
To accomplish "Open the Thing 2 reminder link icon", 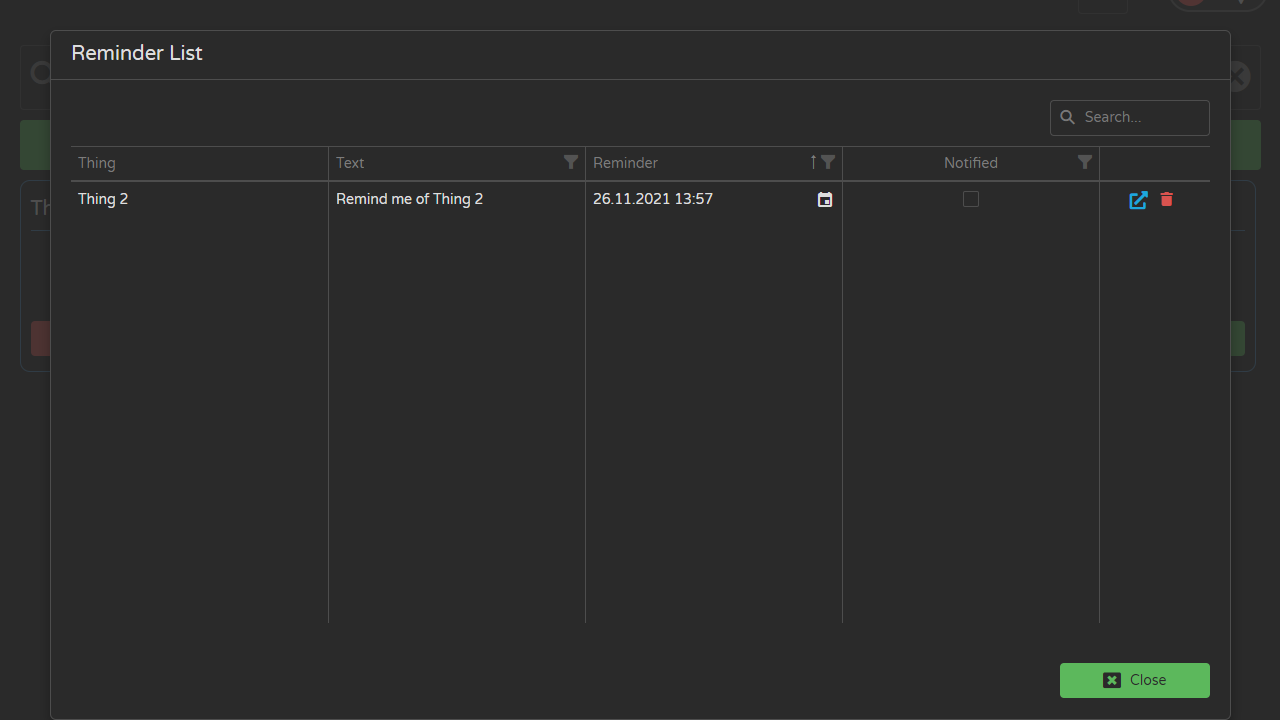I will [1138, 200].
